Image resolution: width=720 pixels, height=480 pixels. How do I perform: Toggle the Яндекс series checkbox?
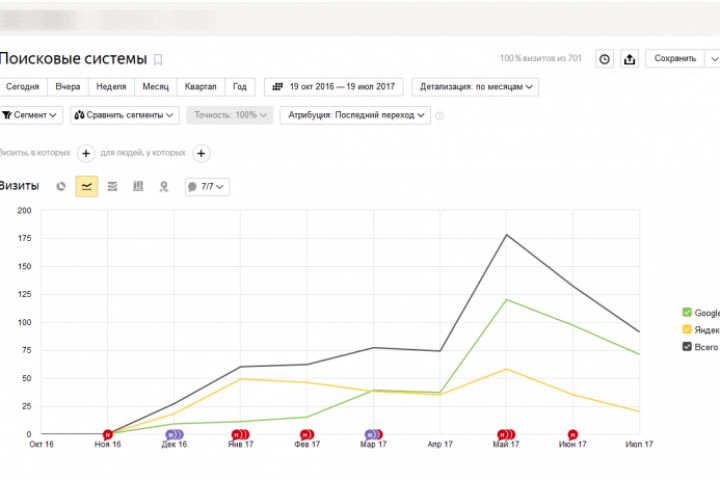(x=687, y=329)
